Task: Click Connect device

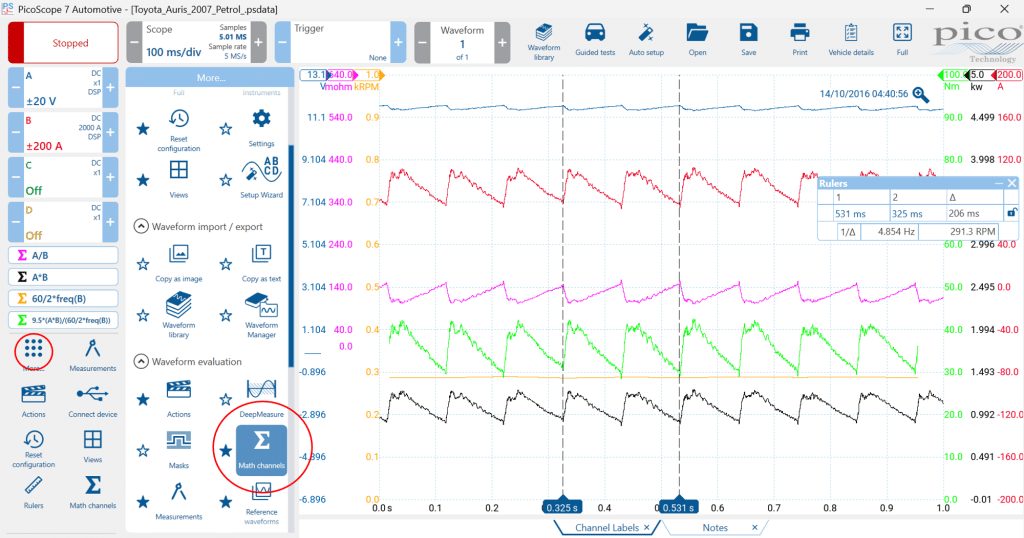Action: (x=93, y=401)
